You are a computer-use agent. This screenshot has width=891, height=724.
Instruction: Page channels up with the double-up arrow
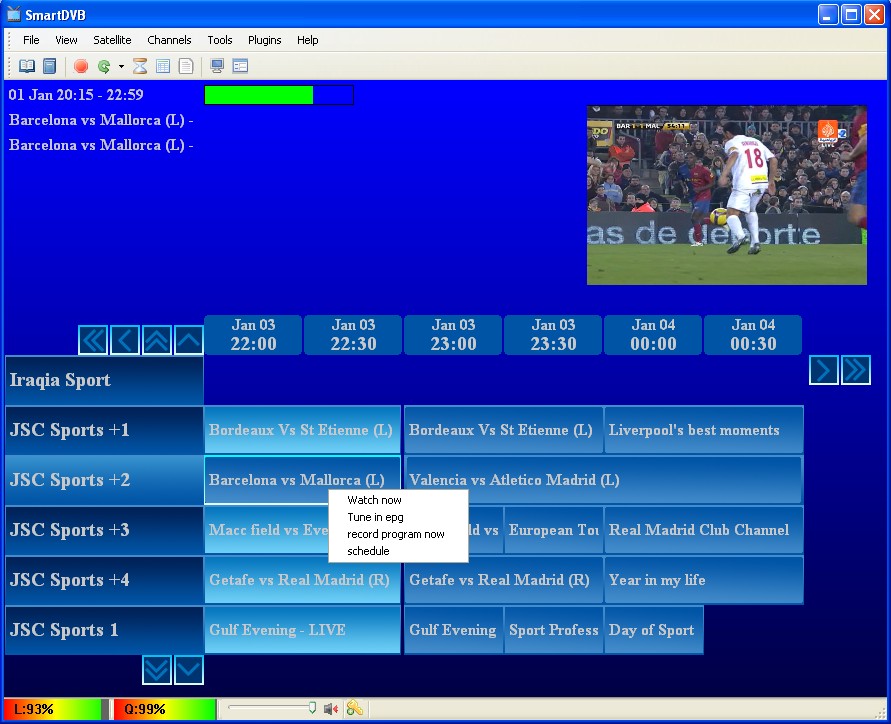point(157,340)
